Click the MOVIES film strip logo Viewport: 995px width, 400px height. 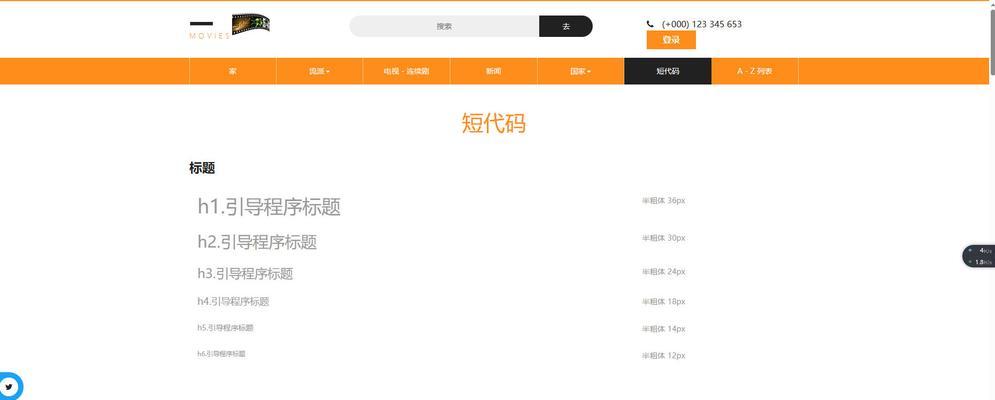(x=230, y=27)
